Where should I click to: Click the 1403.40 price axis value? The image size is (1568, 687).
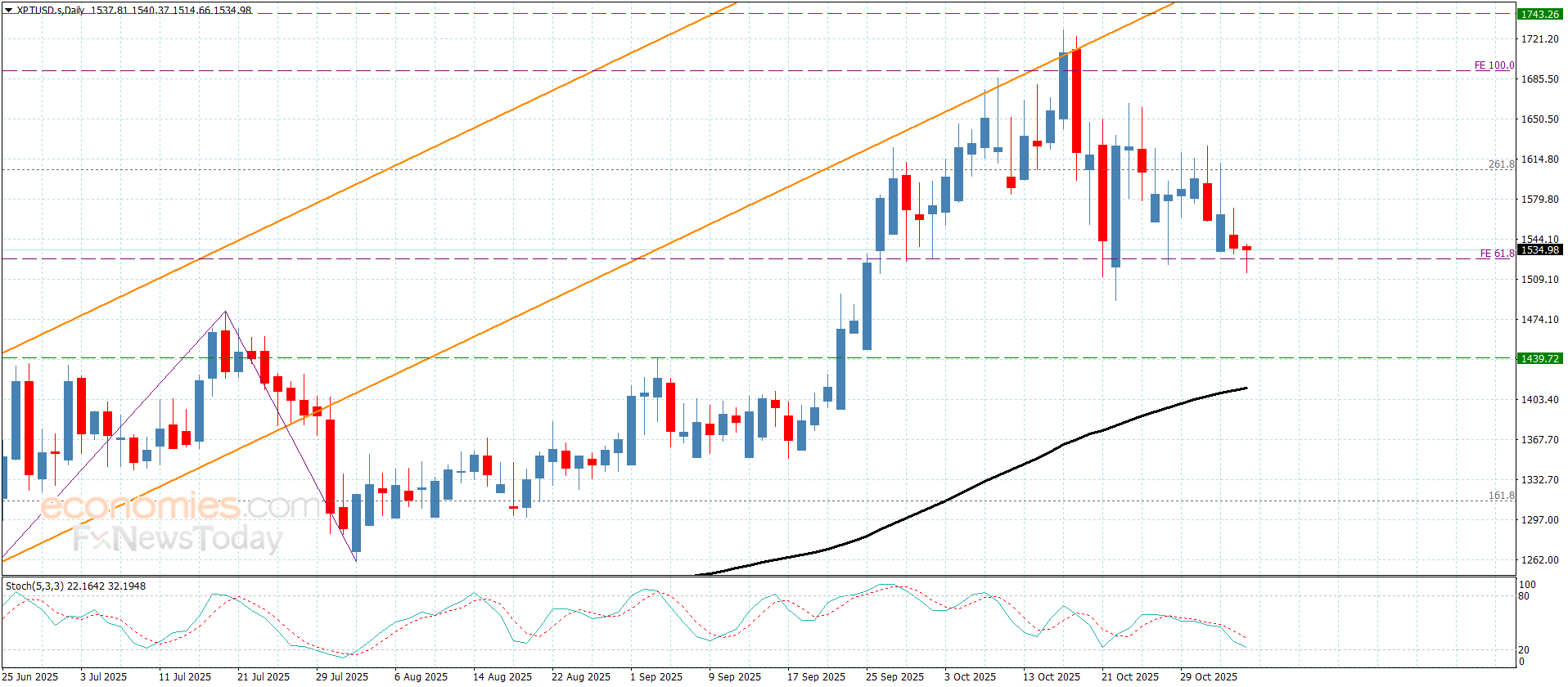[x=1539, y=399]
